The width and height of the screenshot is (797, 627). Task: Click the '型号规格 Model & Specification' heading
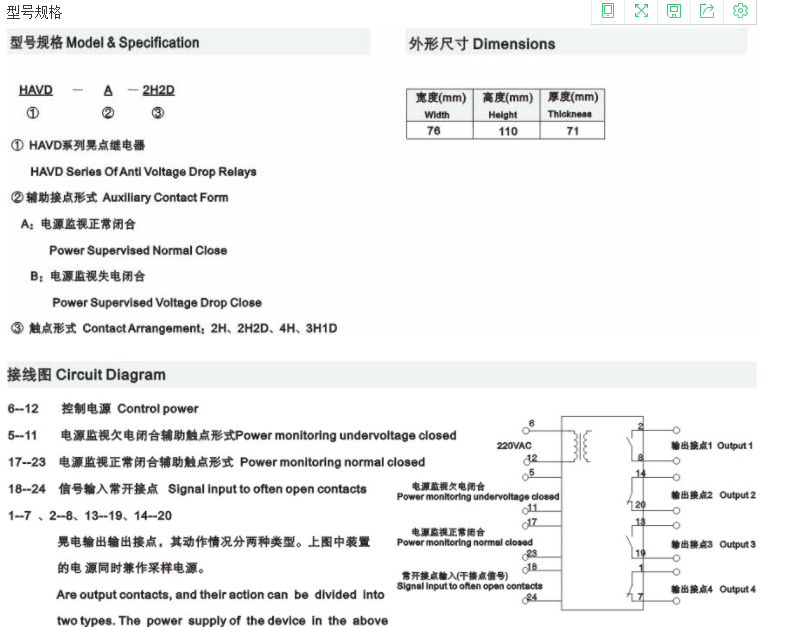click(x=105, y=43)
